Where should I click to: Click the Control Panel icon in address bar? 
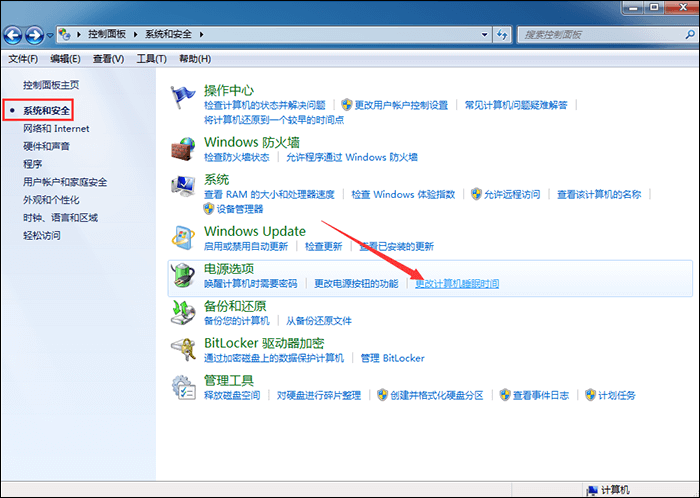coord(65,34)
